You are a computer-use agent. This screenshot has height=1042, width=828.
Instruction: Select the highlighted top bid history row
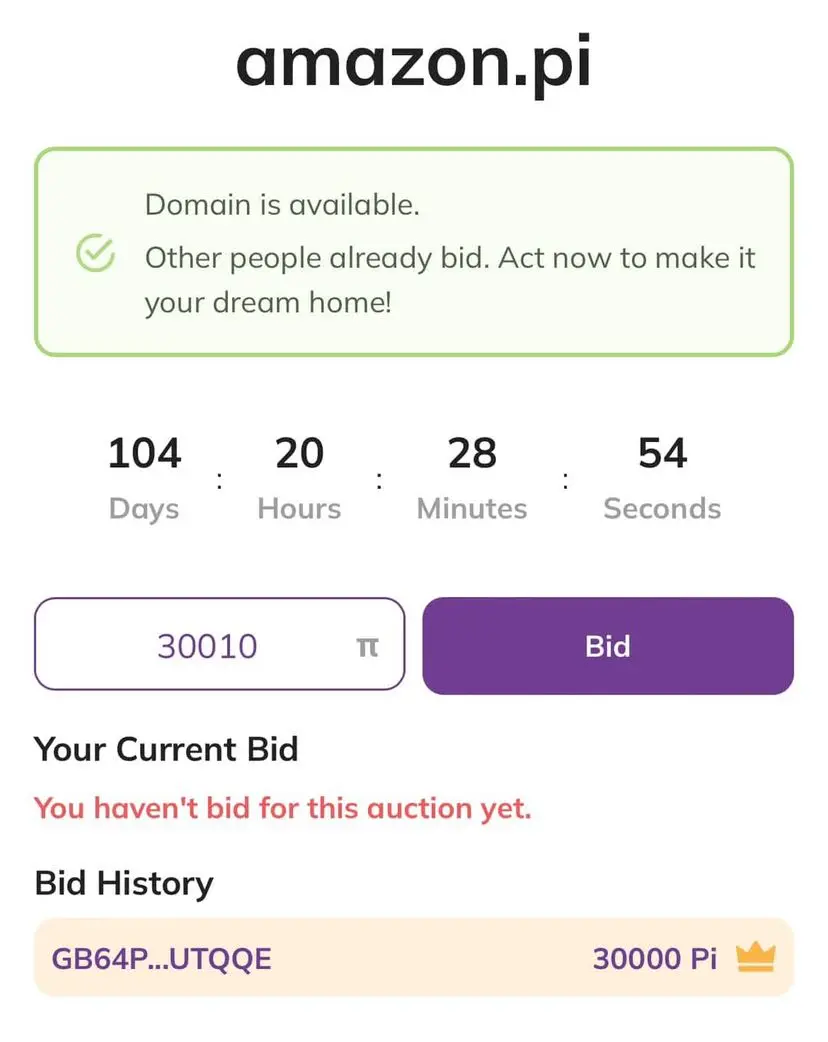click(x=414, y=958)
